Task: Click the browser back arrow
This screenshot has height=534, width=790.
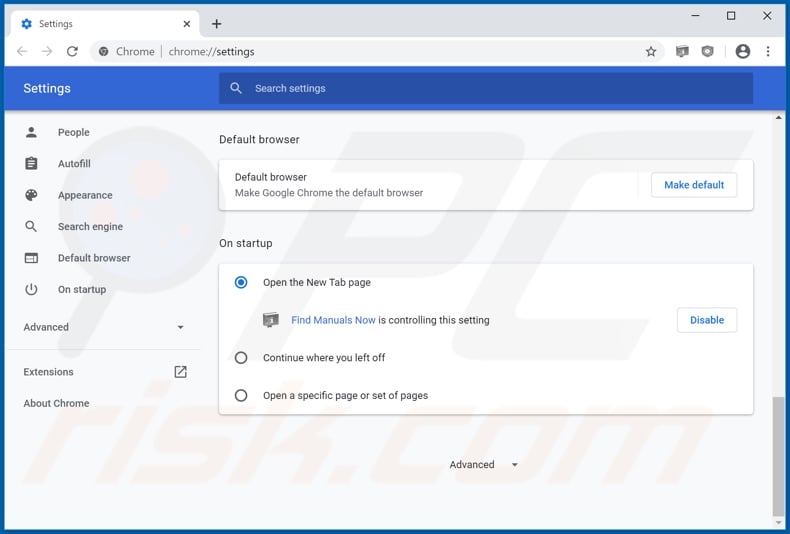Action: click(x=22, y=51)
